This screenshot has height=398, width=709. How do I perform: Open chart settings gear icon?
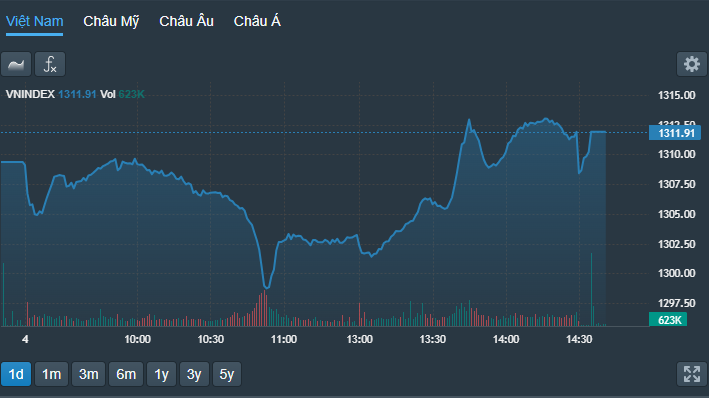pyautogui.click(x=691, y=64)
